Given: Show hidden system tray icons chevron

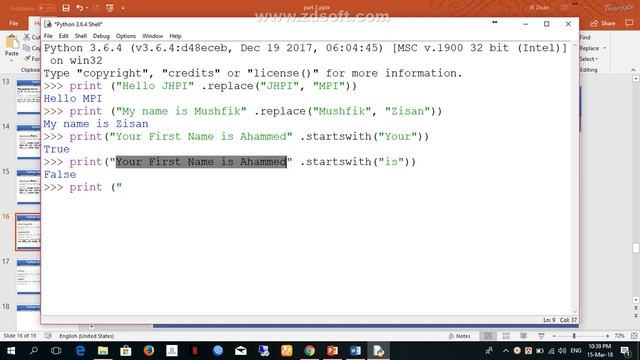Looking at the screenshot, I should click(x=506, y=351).
